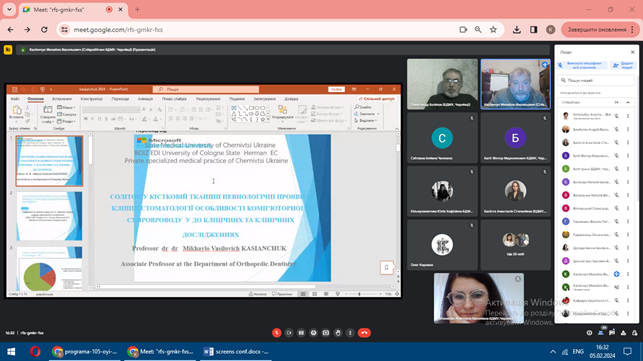Viewport: 643px width, 361px height.
Task: Open screens conf.docx Word in the taskbar
Action: point(236,352)
